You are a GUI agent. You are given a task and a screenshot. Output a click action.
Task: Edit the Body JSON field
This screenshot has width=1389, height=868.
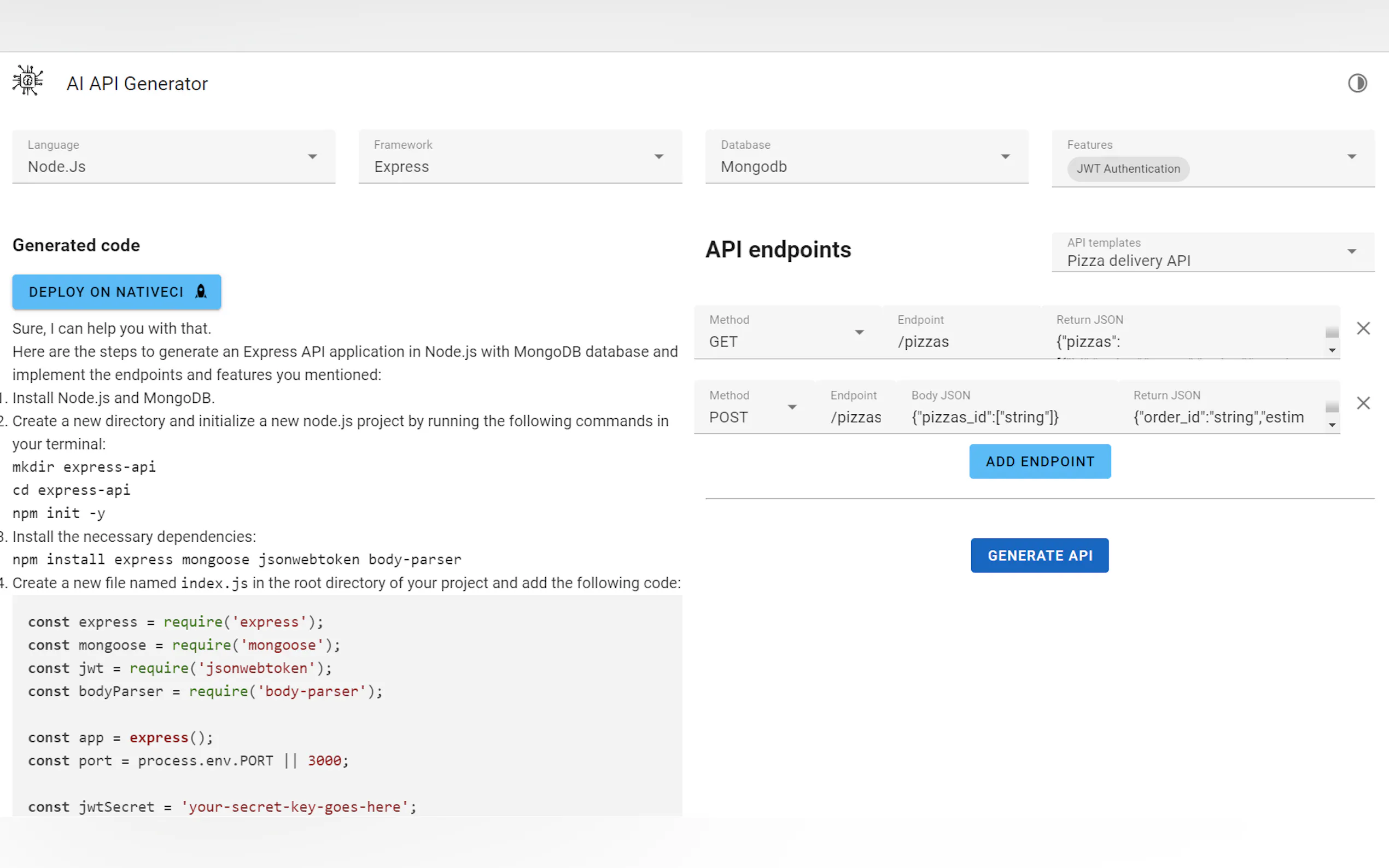pos(1006,417)
